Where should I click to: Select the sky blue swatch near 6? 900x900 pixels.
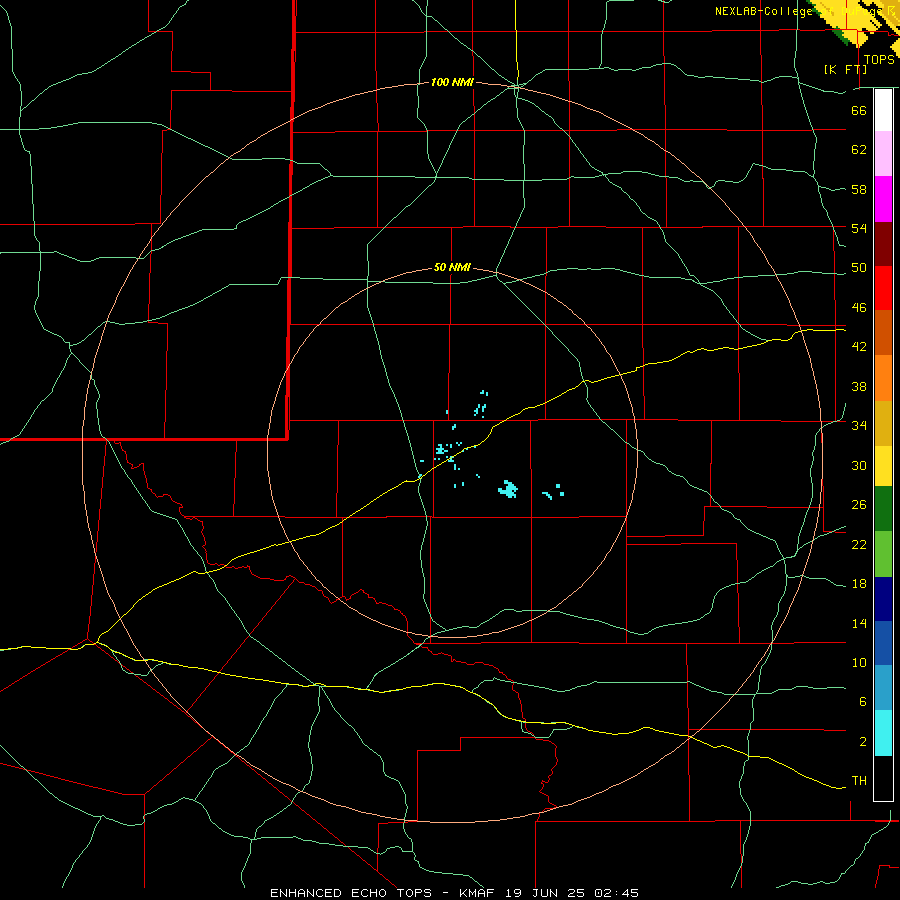pos(883,688)
